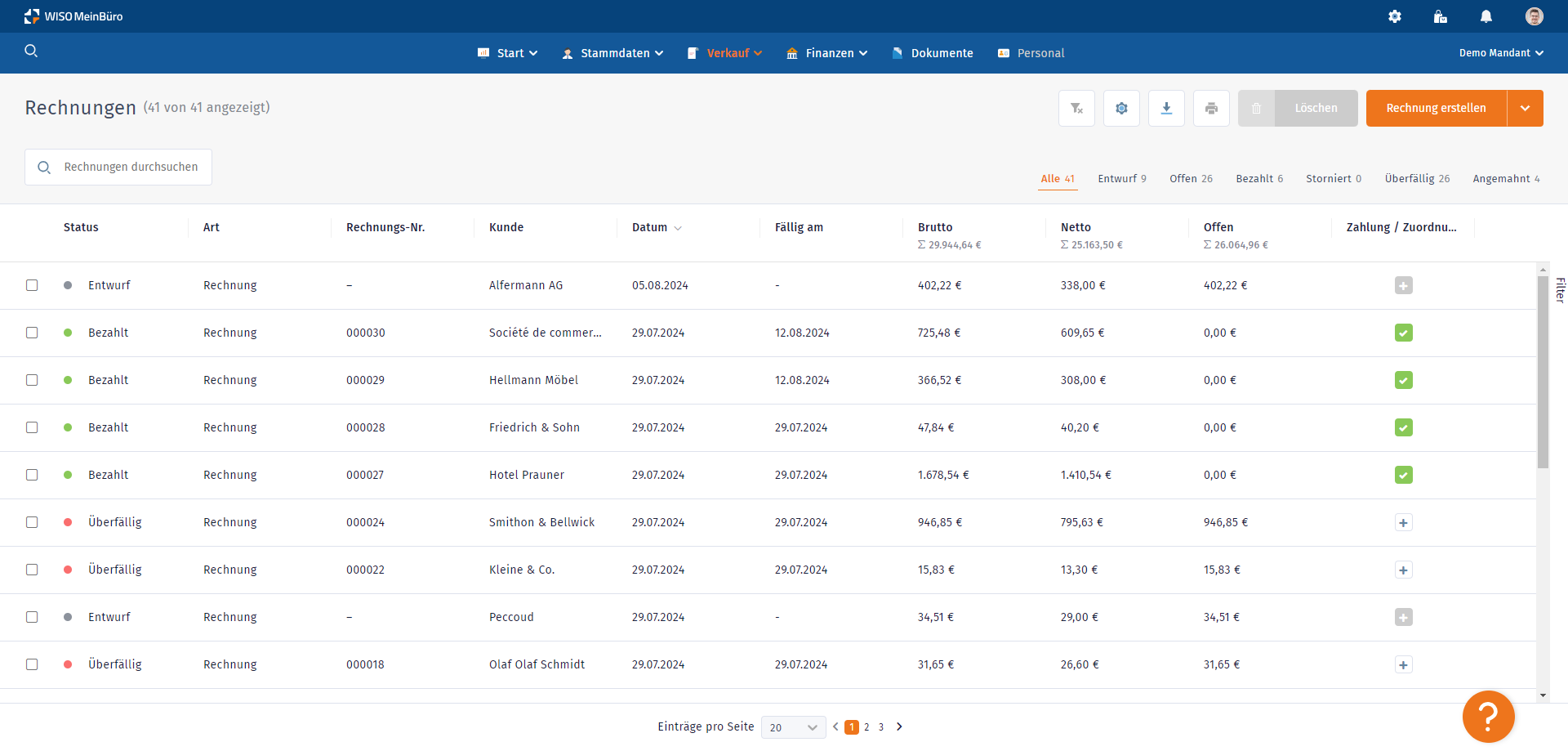Click the Kunde column header

(x=506, y=227)
